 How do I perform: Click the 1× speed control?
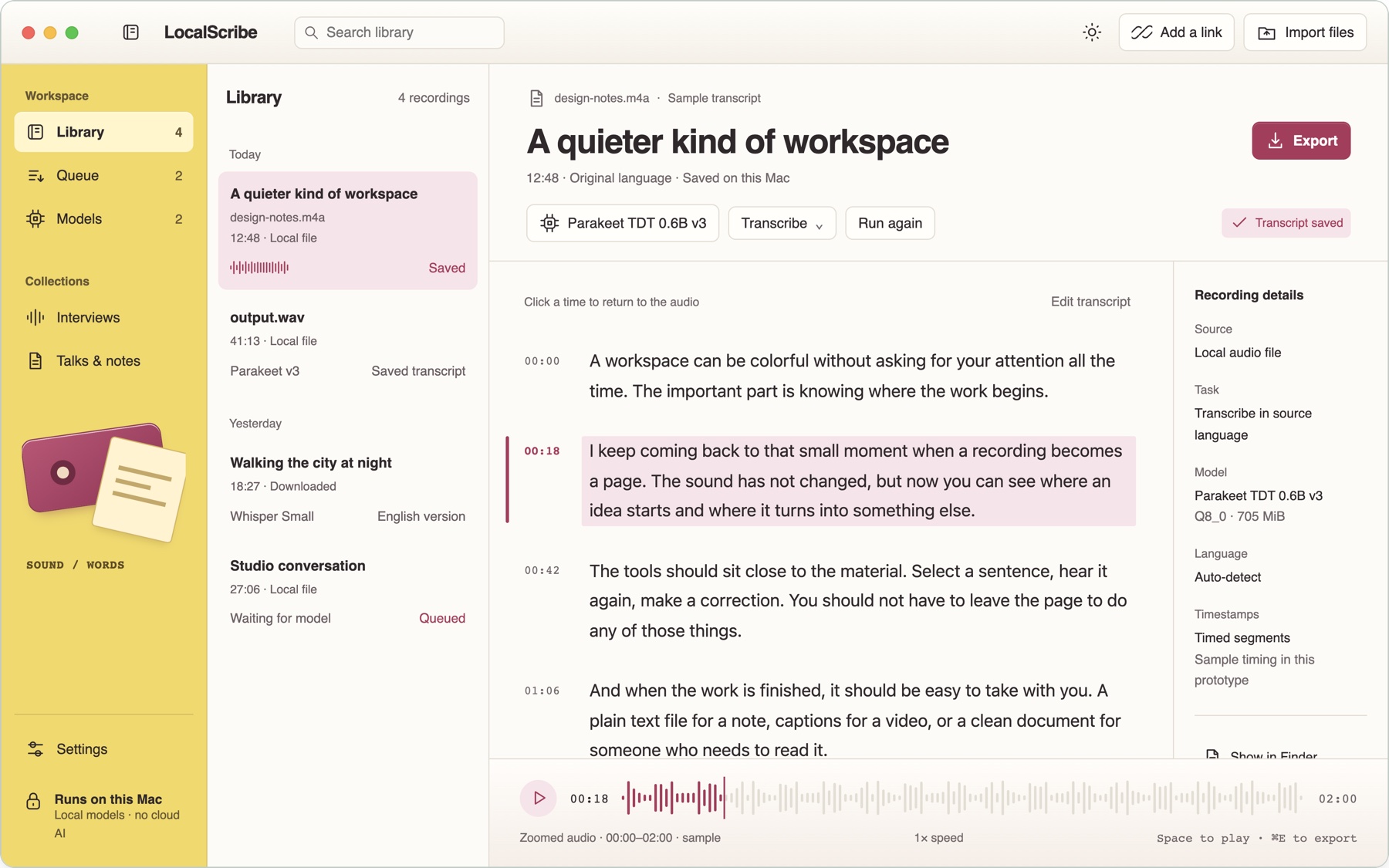pos(938,838)
